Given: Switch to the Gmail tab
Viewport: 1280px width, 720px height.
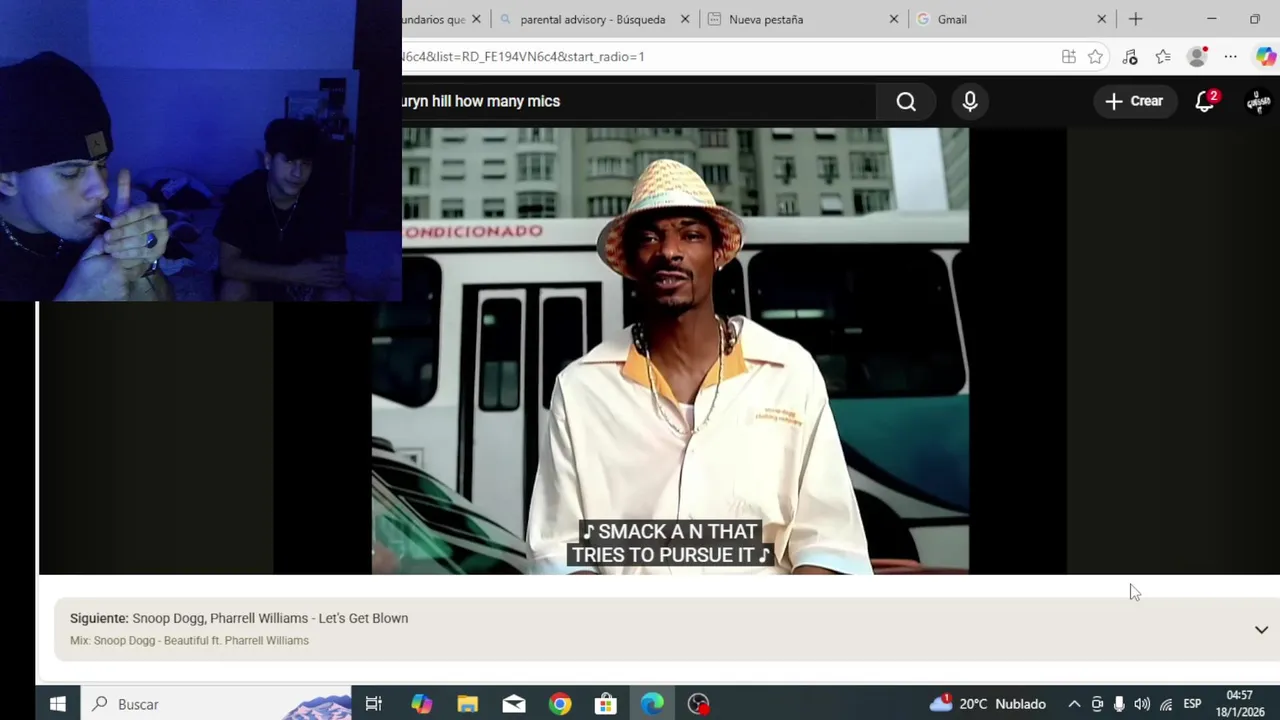Looking at the screenshot, I should [x=952, y=19].
